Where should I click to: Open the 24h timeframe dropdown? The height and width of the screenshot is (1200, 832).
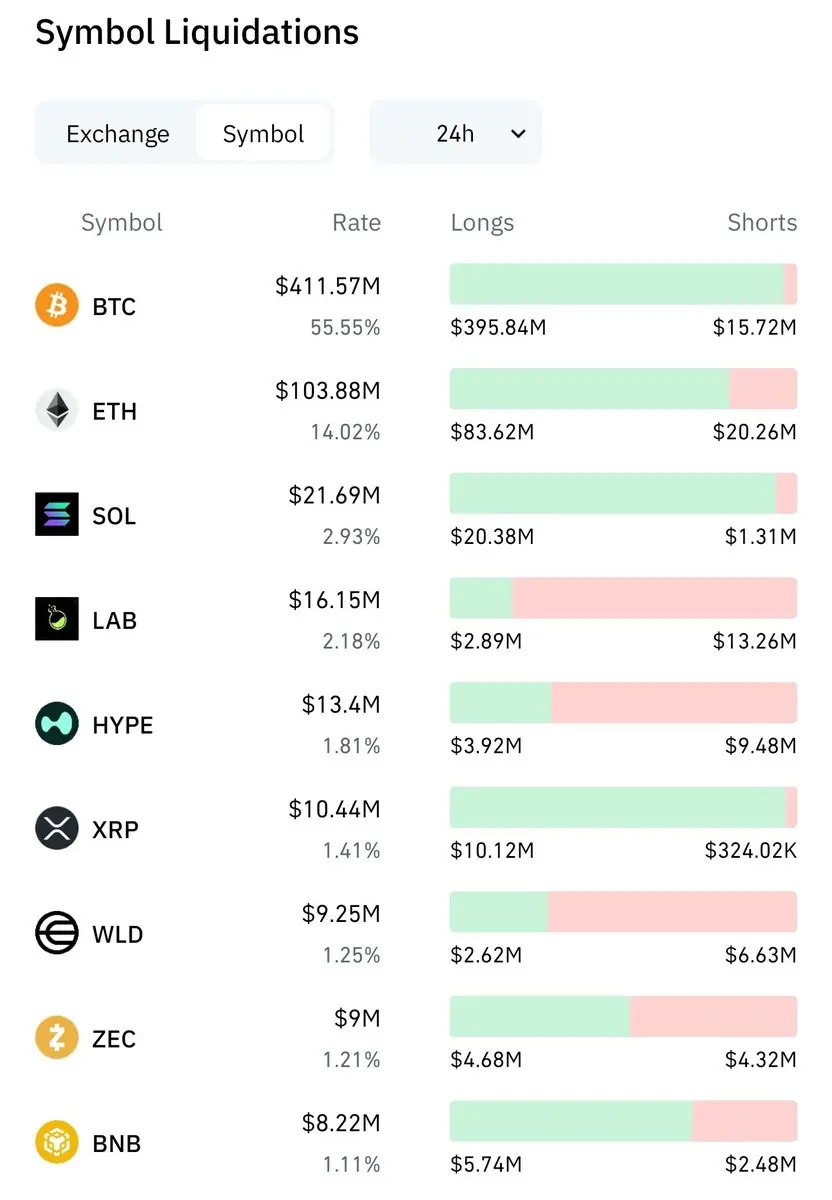[456, 133]
